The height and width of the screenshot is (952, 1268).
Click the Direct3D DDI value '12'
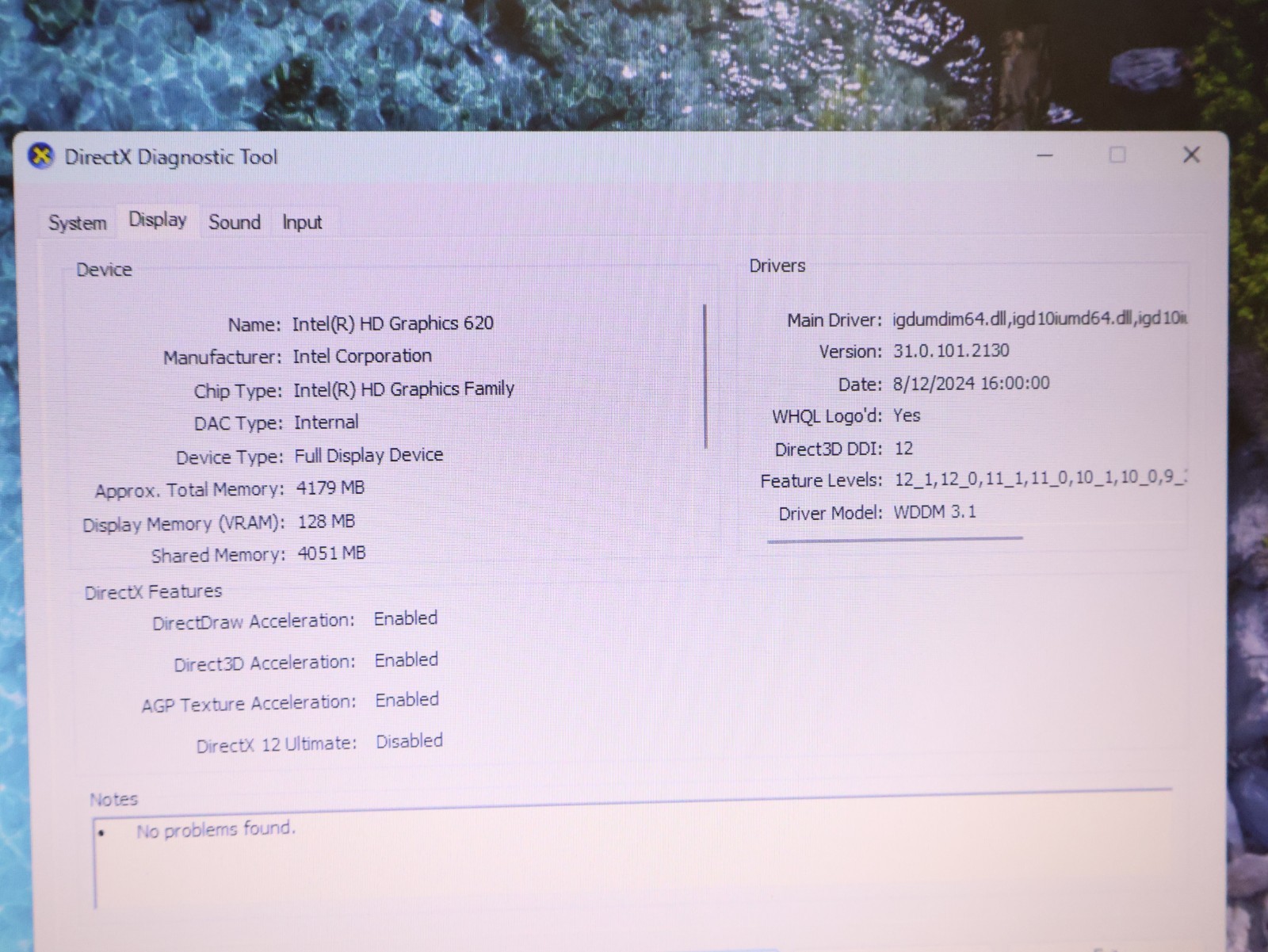click(903, 449)
